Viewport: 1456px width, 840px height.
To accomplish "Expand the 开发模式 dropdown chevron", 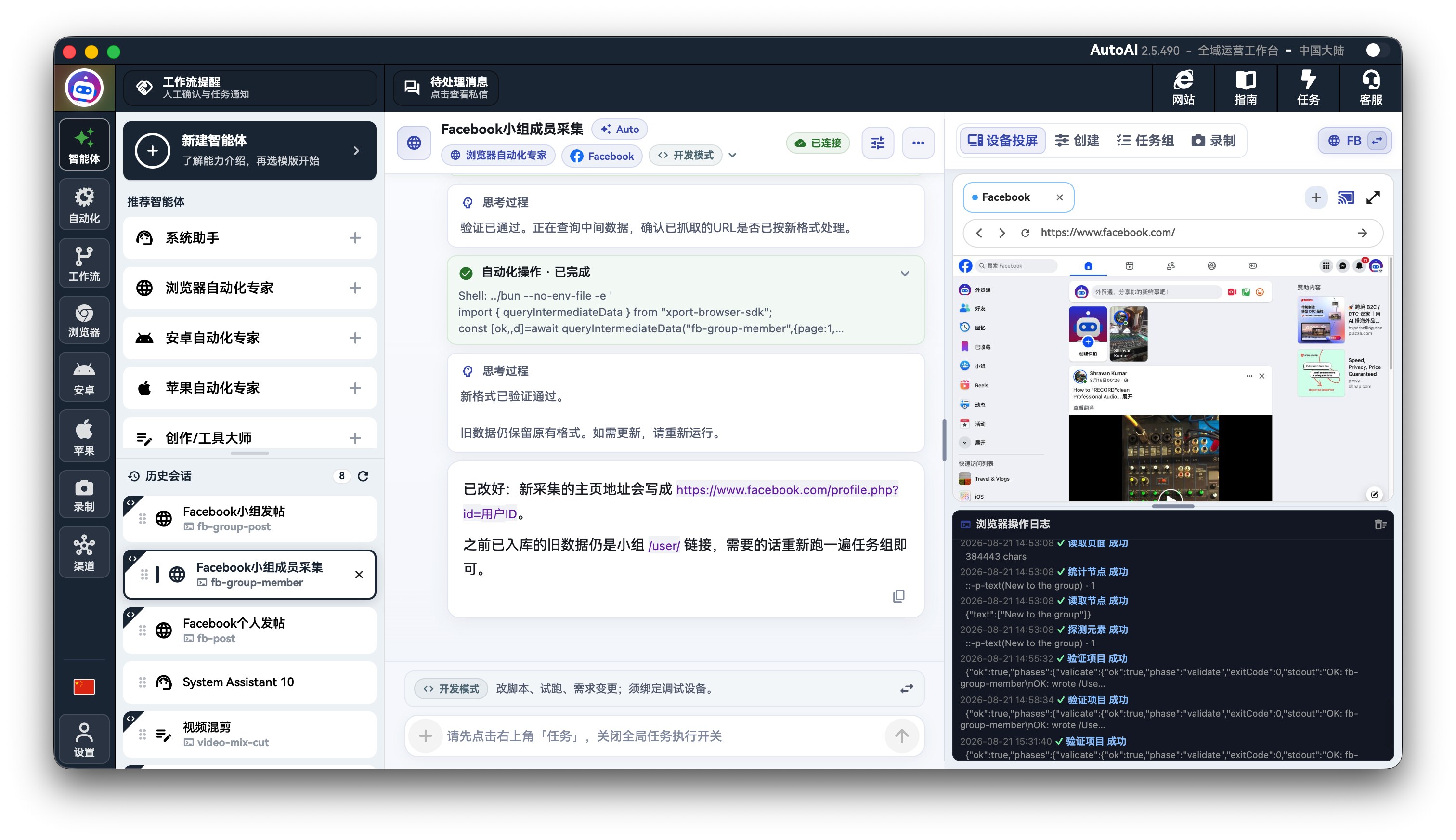I will point(732,155).
